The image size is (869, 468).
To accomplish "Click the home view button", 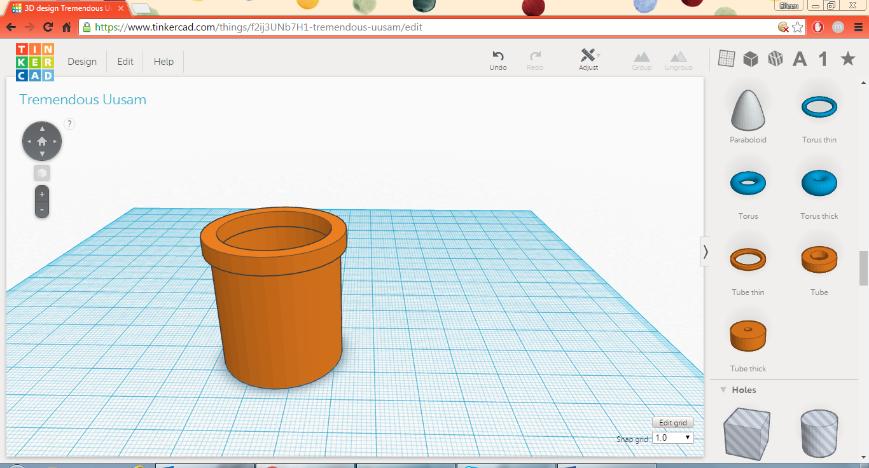I will 42,141.
